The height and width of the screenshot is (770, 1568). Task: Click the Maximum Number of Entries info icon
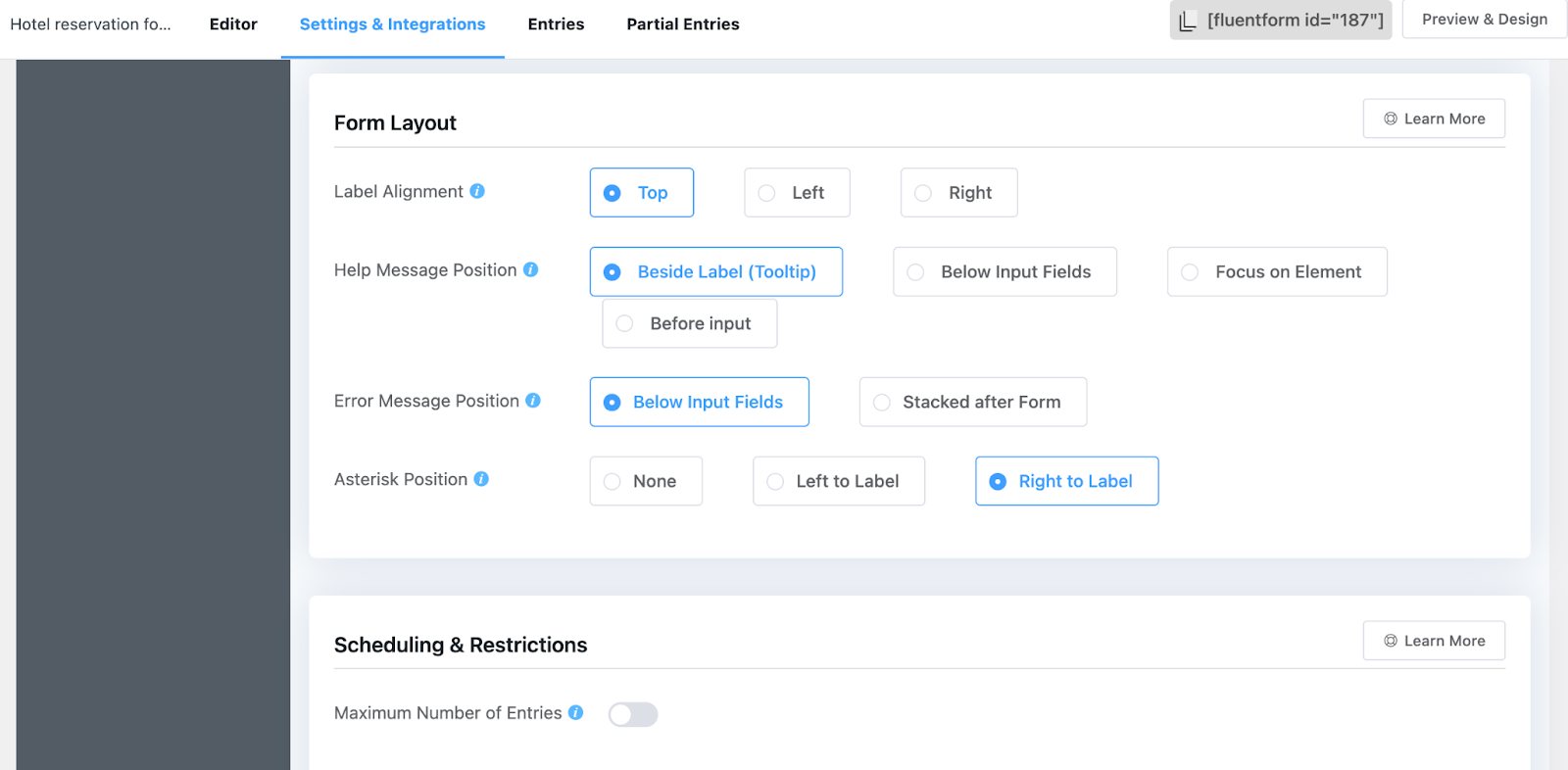[576, 712]
